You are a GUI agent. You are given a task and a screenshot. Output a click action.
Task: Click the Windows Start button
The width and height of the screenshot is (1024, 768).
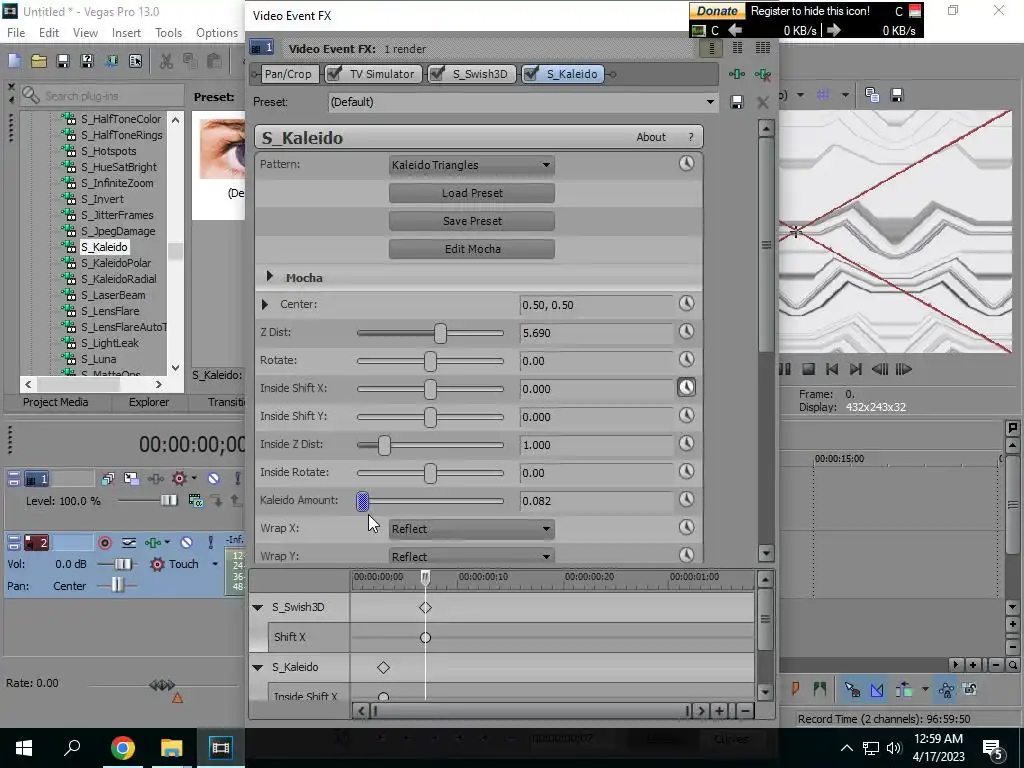[x=24, y=748]
